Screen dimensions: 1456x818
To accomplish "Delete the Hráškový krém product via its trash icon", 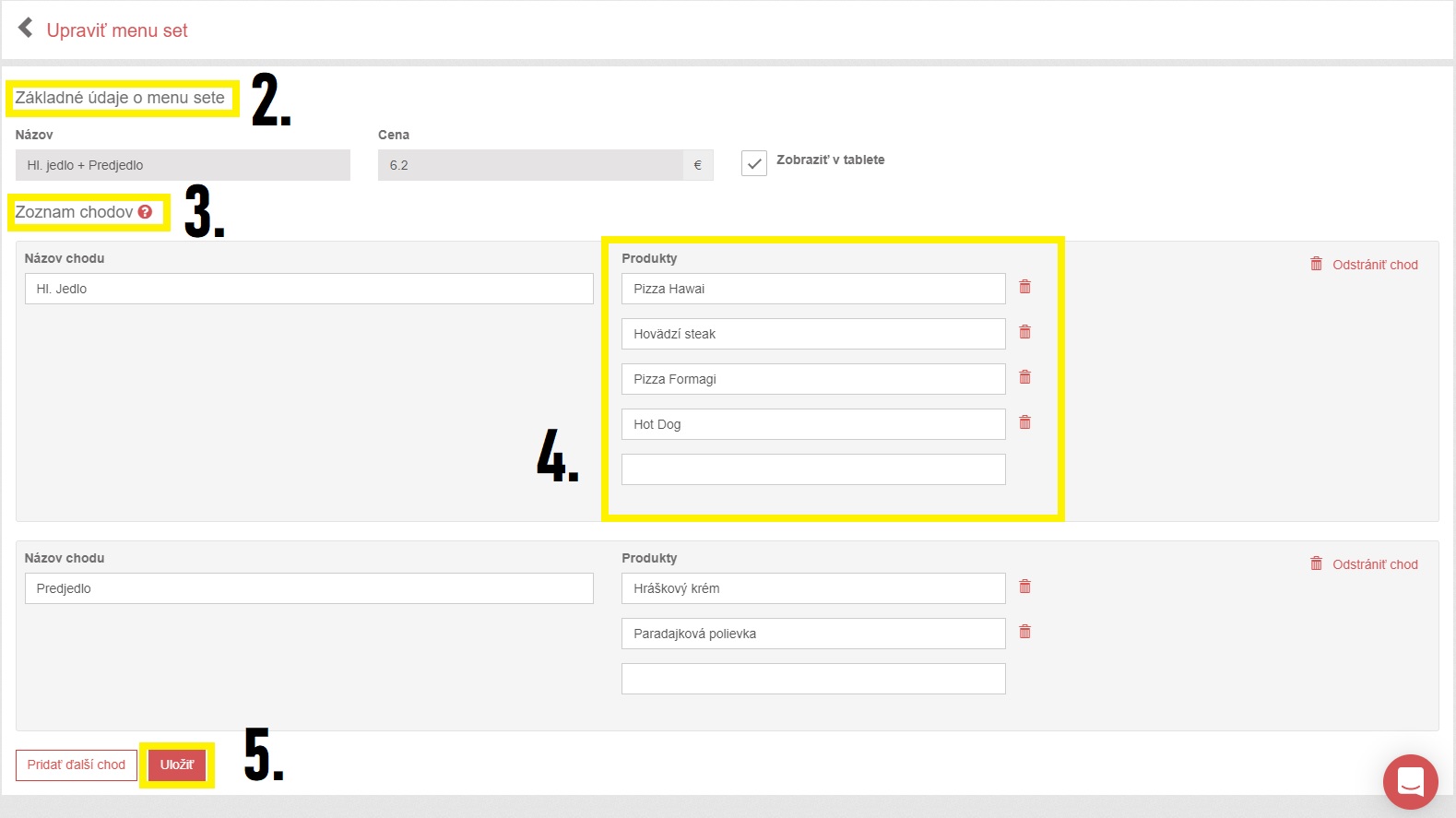I will click(x=1024, y=587).
